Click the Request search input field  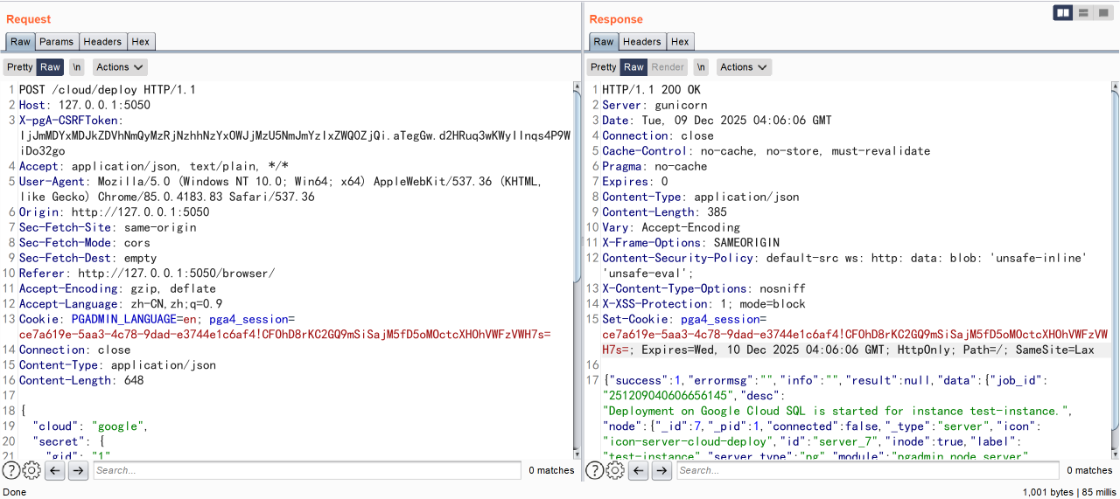tap(305, 470)
